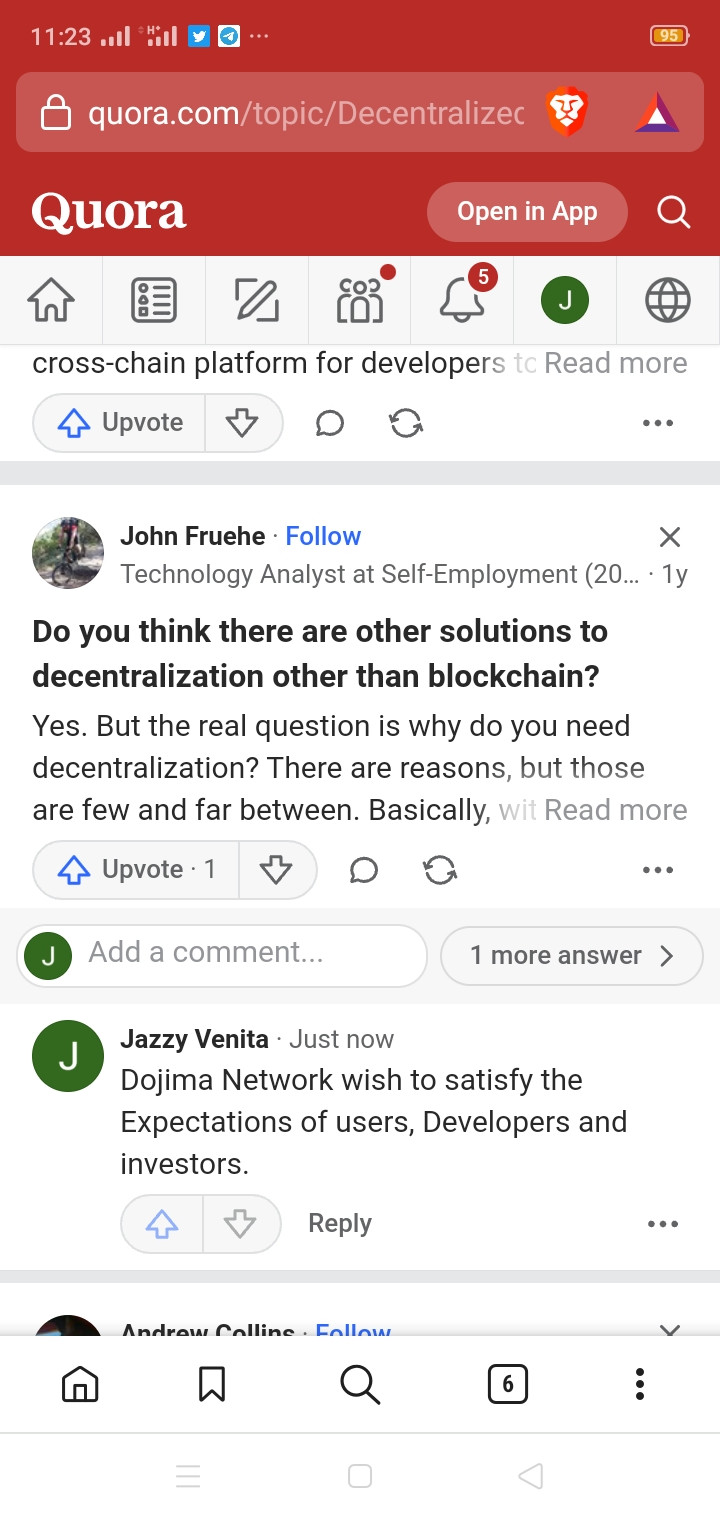Upvote John Fruehe's answer
This screenshot has height=1520, width=720.
tap(136, 869)
